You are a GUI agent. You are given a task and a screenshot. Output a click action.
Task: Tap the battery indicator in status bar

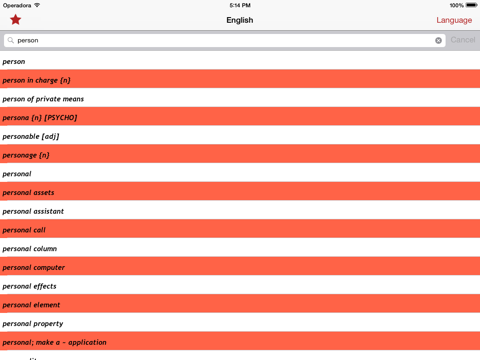(x=472, y=5)
